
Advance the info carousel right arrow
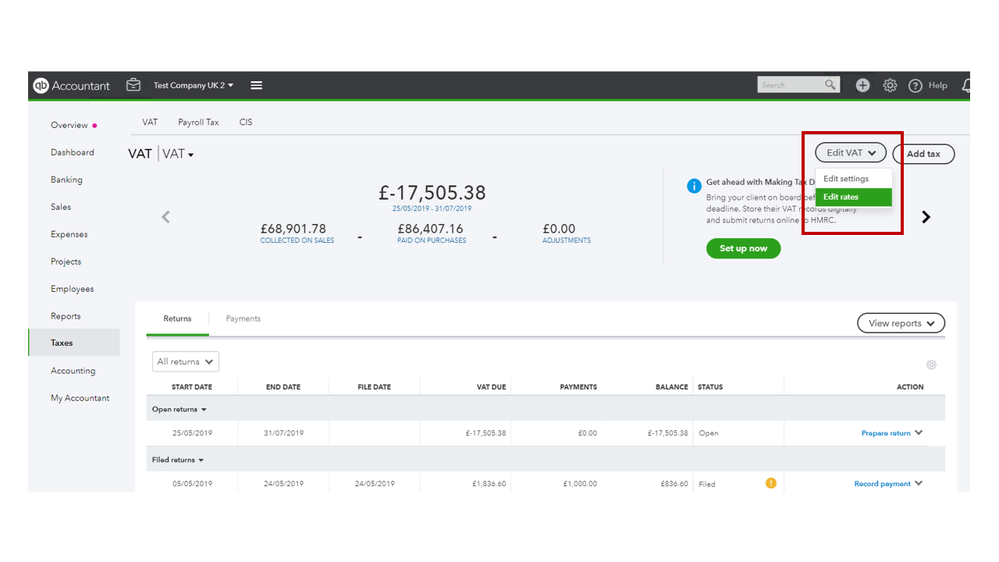pyautogui.click(x=926, y=217)
